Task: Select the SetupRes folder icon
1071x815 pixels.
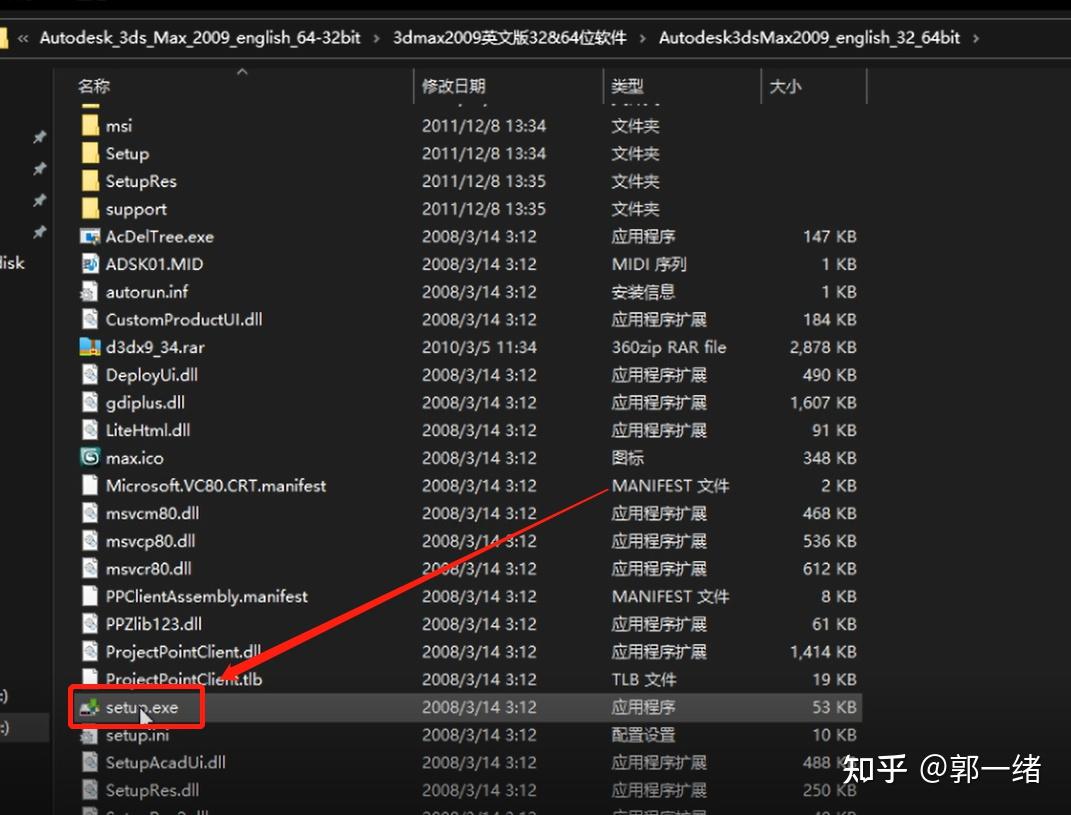Action: [89, 181]
